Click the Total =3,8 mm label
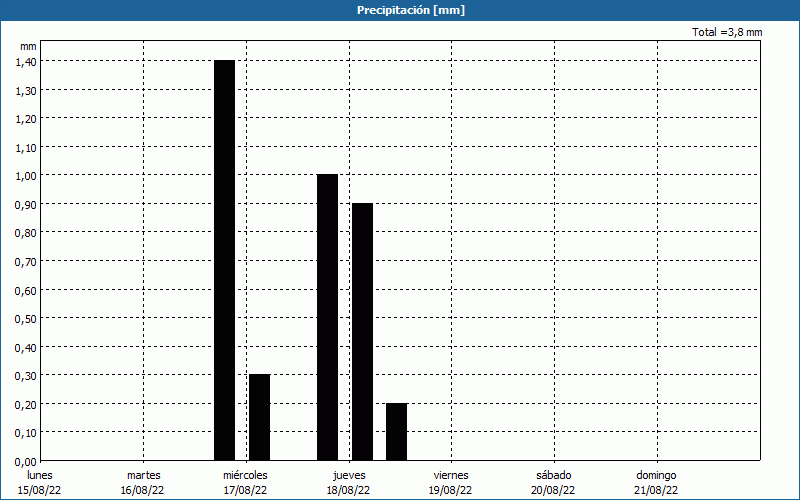The height and width of the screenshot is (500, 800). tap(727, 32)
